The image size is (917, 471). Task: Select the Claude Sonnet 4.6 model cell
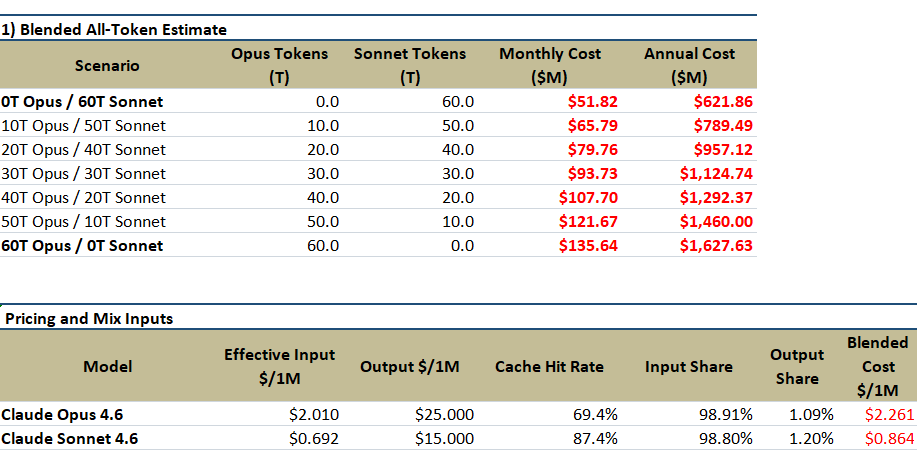[70, 438]
